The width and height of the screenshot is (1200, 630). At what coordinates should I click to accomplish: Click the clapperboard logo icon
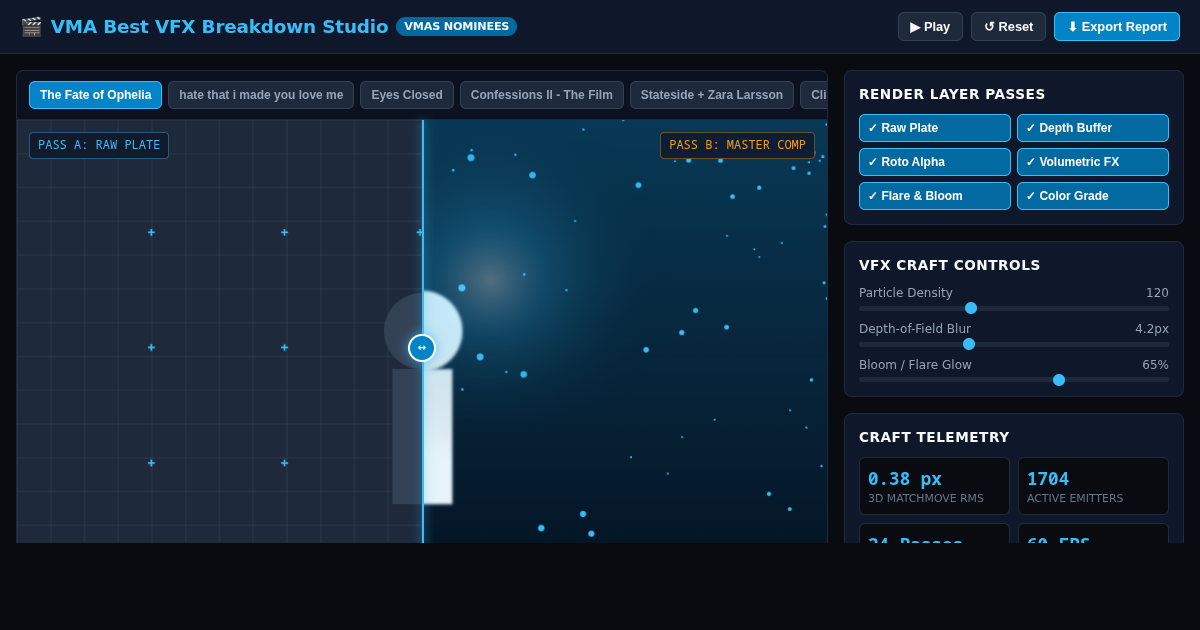(x=31, y=27)
